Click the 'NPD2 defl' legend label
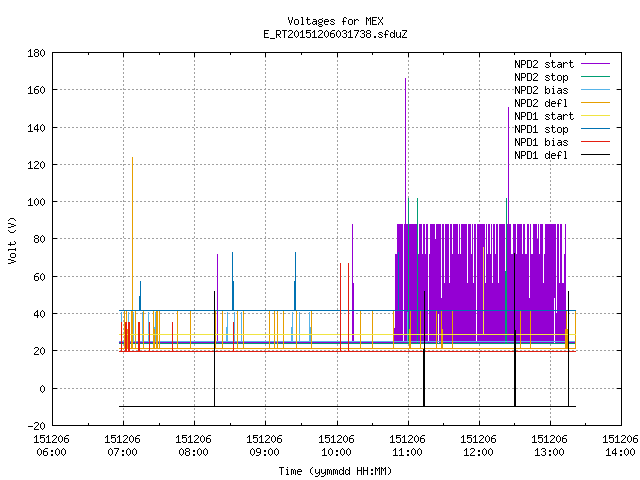Viewport: 640px width, 480px height. click(x=541, y=103)
